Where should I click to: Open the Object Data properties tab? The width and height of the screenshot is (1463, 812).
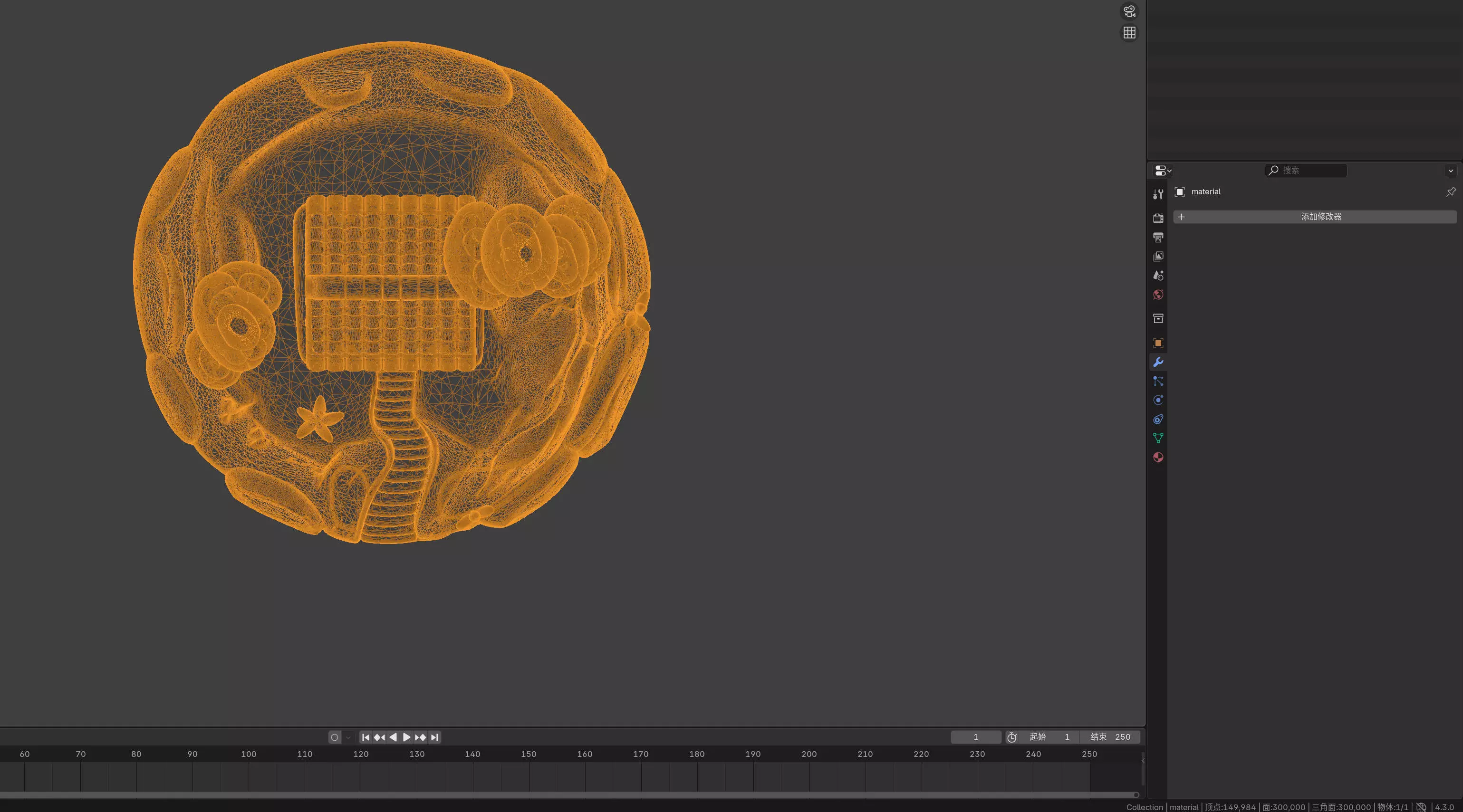click(x=1158, y=438)
